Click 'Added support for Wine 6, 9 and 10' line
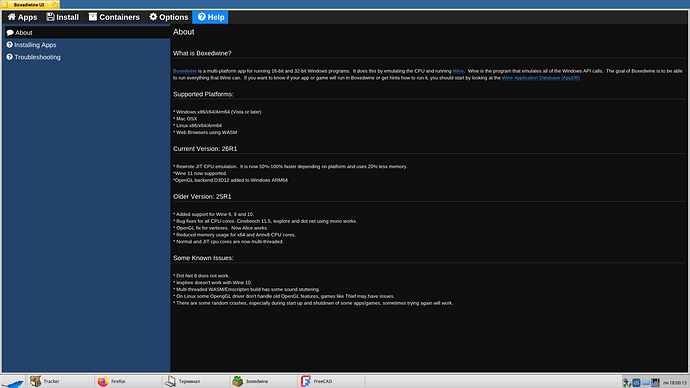690x388 pixels. pos(213,214)
